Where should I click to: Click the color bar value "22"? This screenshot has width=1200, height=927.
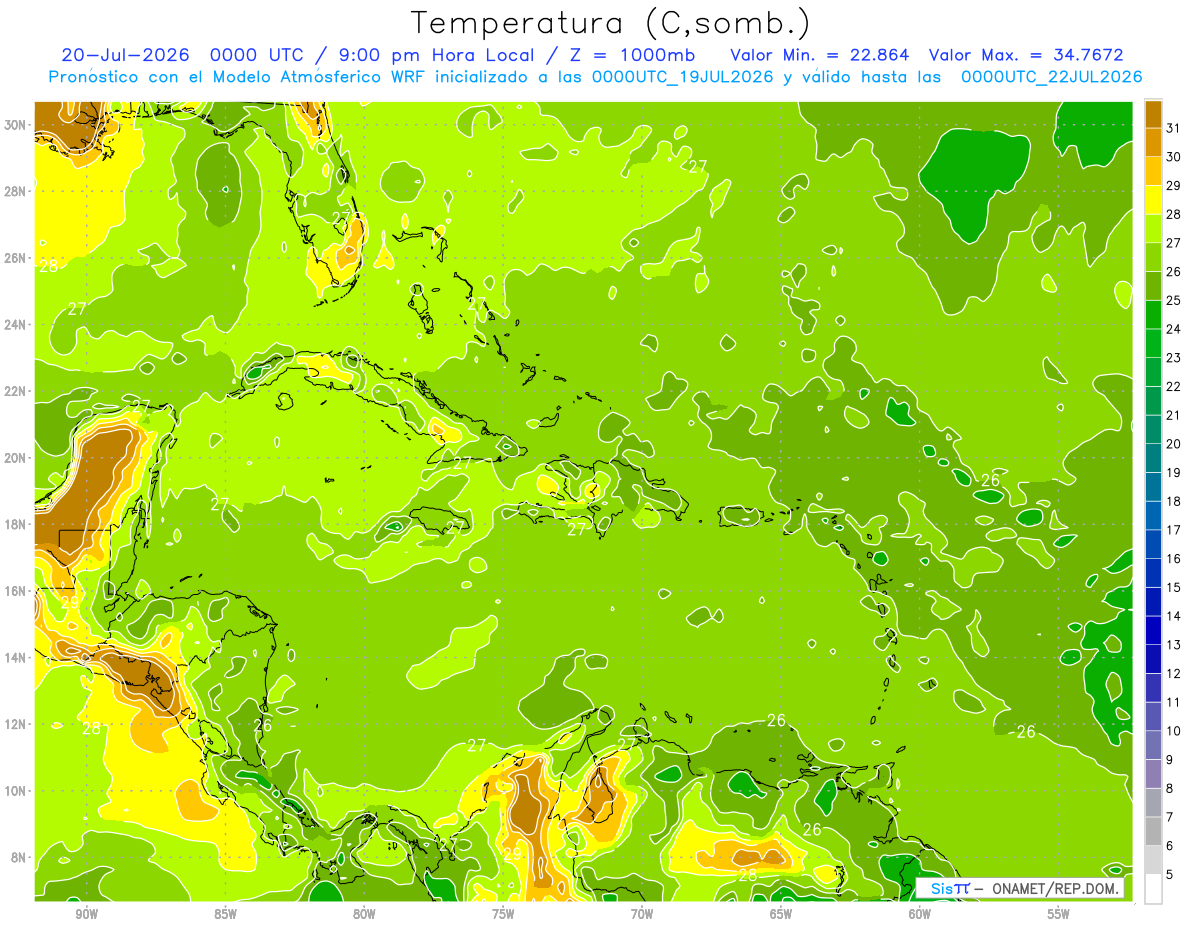coord(1174,386)
